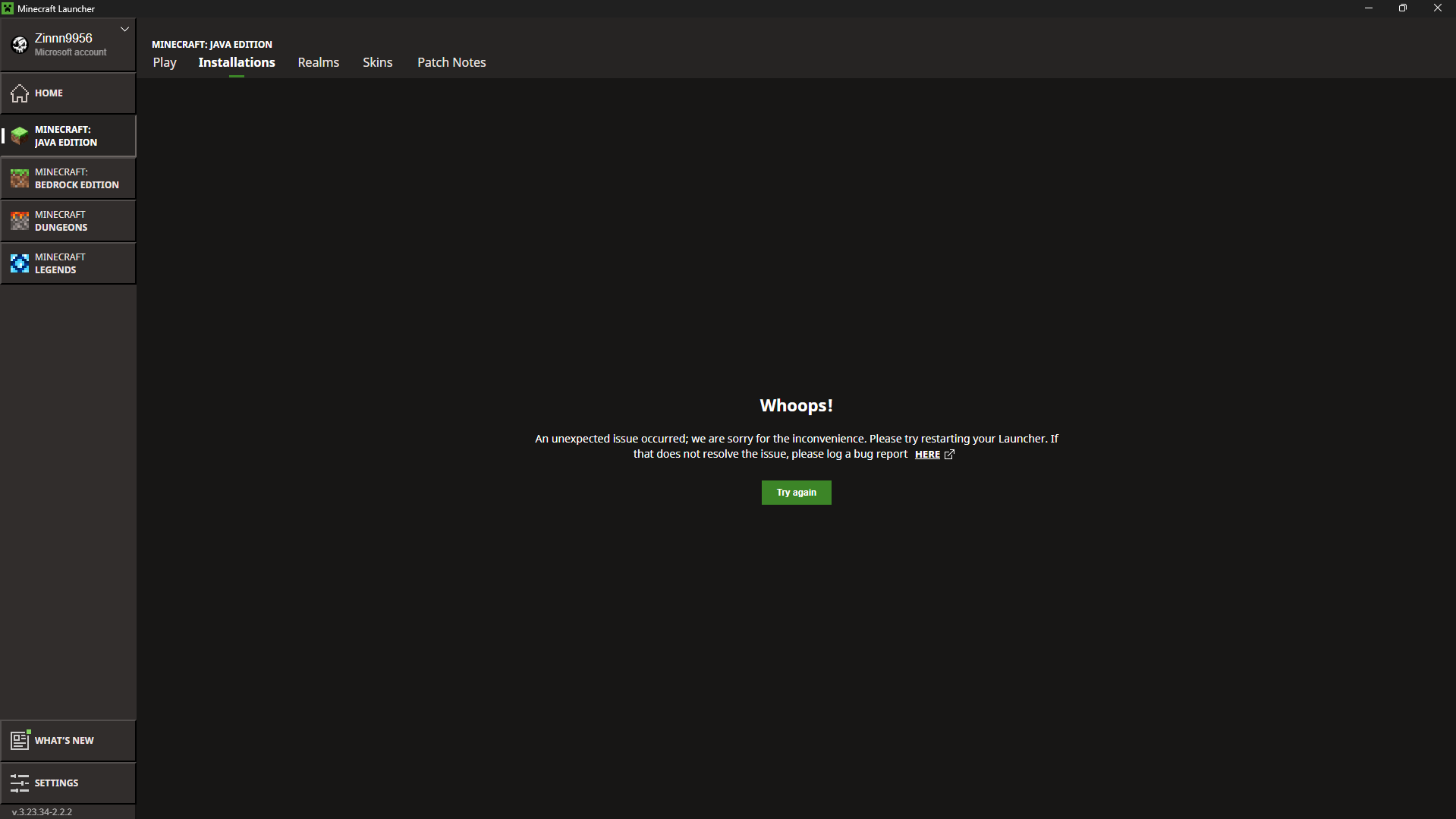Select the Installations tab
Image resolution: width=1456 pixels, height=819 pixels.
coord(237,62)
